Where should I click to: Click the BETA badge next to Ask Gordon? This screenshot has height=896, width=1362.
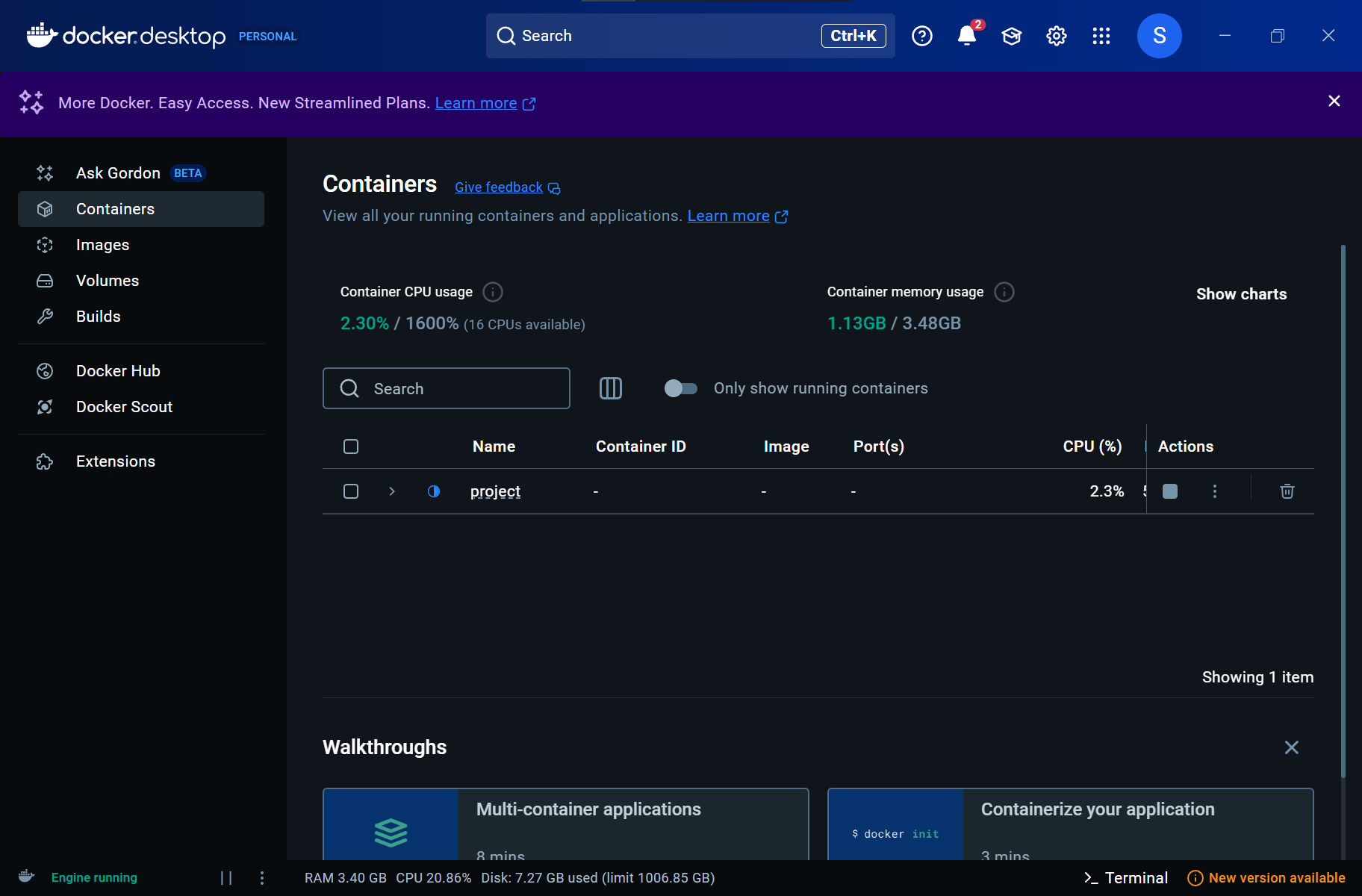[x=187, y=173]
